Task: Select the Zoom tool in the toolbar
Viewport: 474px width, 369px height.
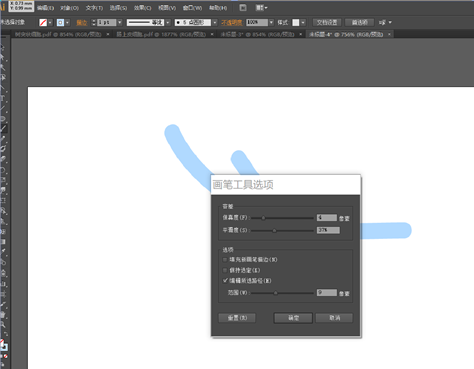Action: pos(3,324)
